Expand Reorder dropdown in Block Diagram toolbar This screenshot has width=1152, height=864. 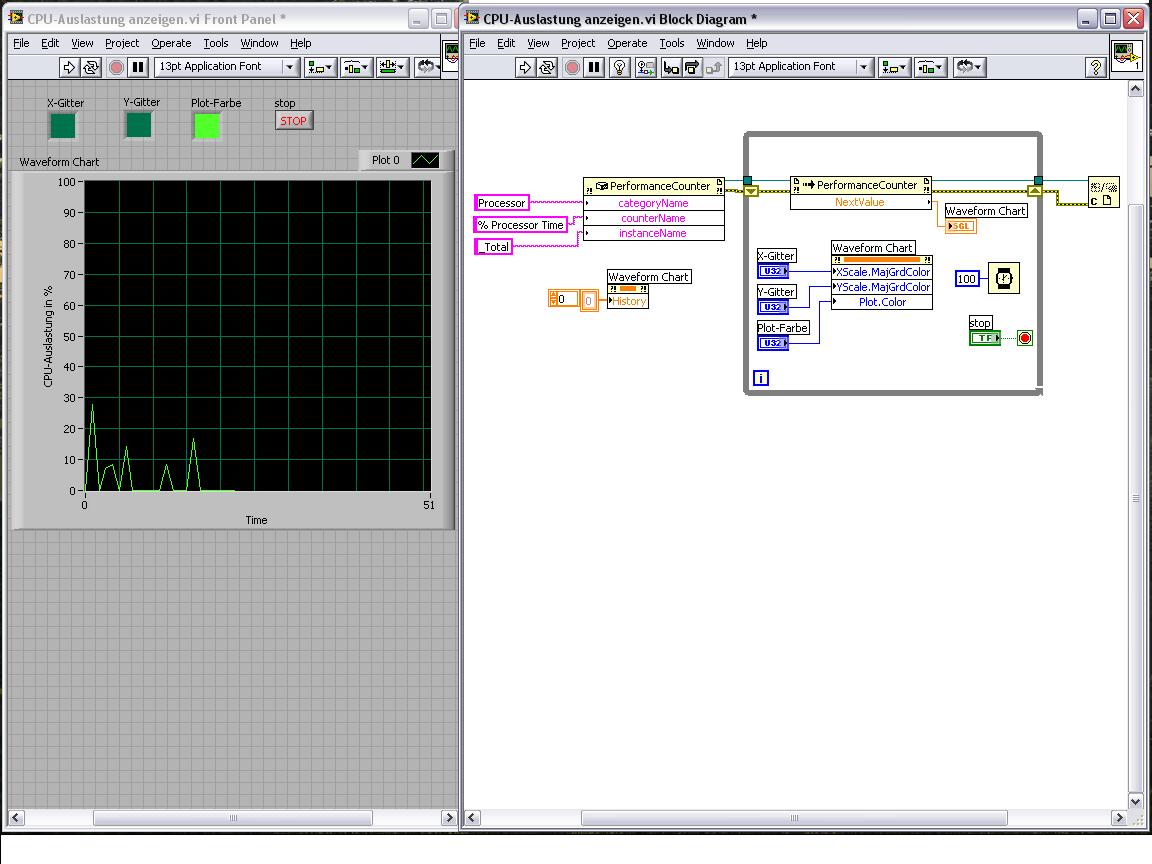tap(969, 67)
